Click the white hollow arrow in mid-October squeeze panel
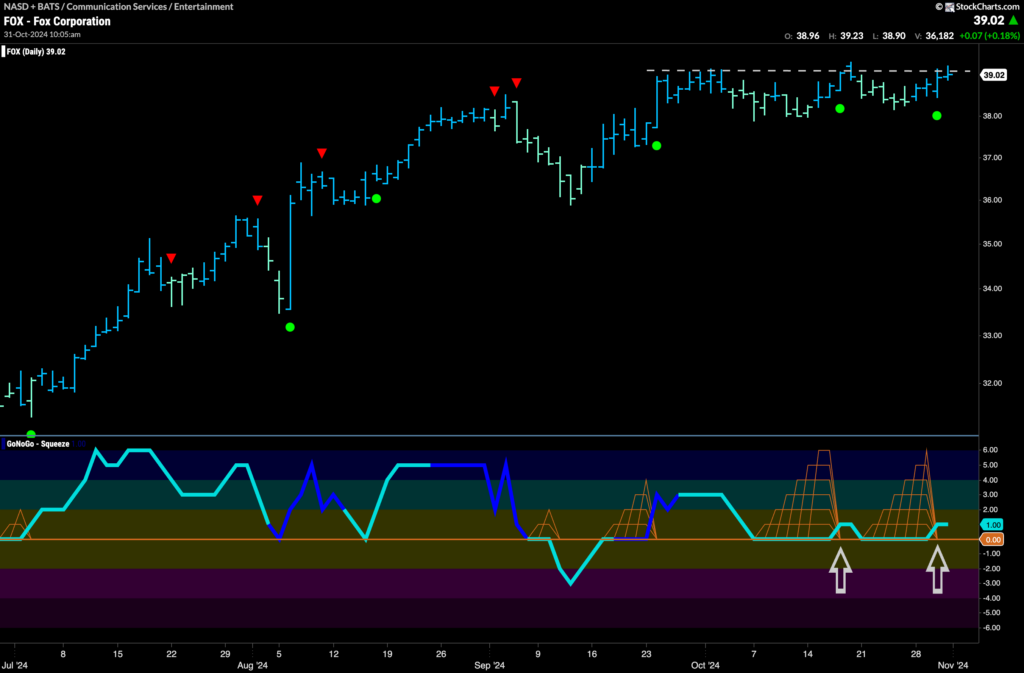 pyautogui.click(x=841, y=573)
